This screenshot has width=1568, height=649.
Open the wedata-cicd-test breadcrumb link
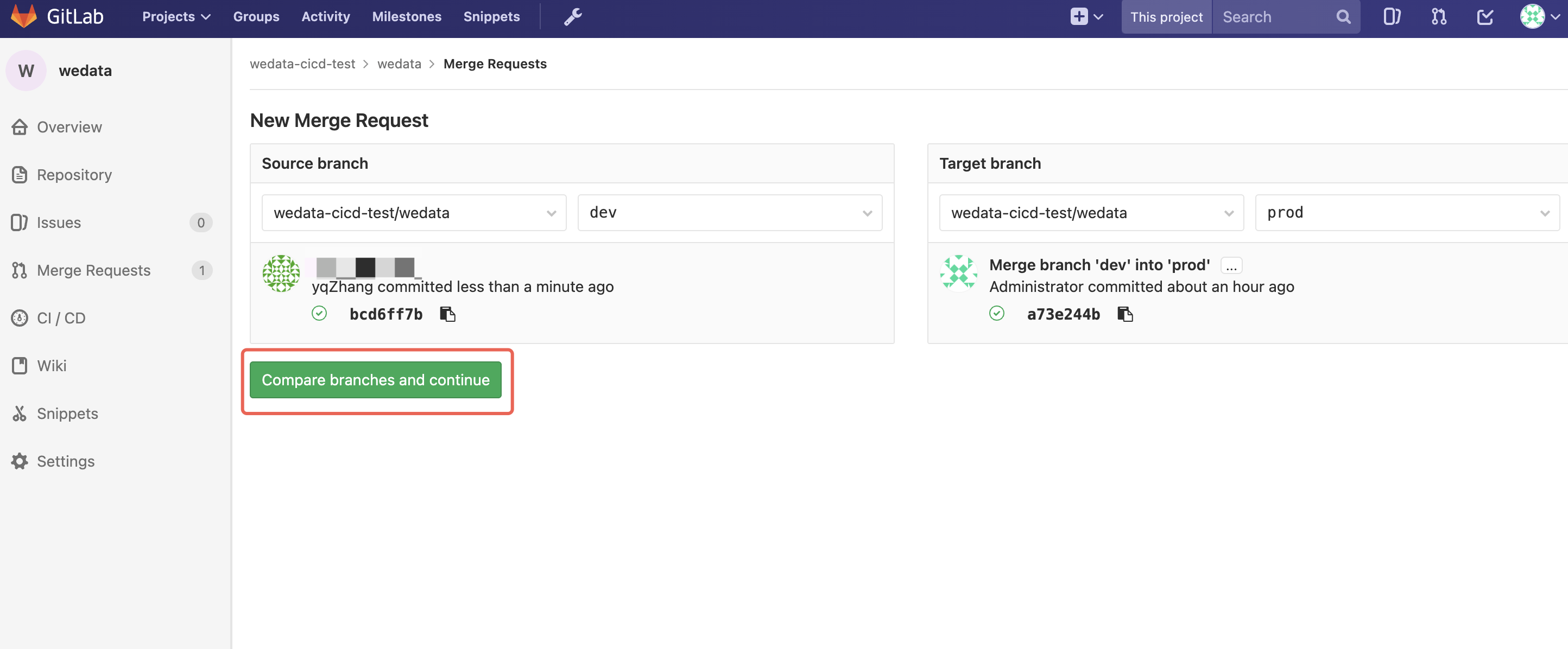(x=302, y=64)
